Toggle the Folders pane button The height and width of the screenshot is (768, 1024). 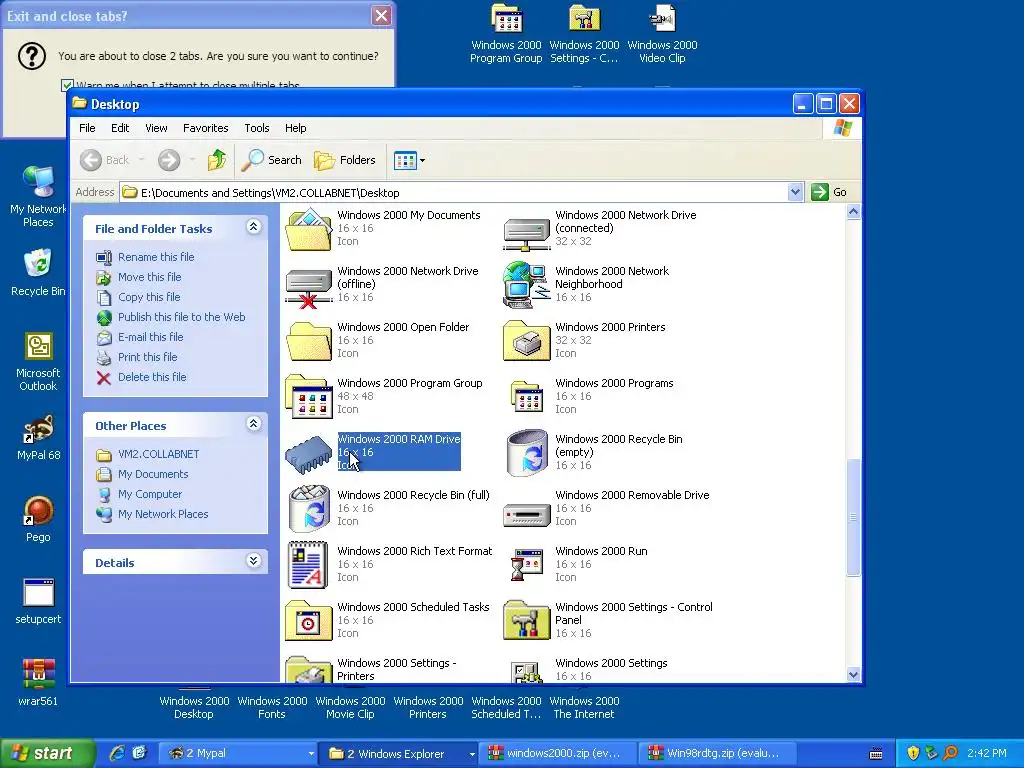tap(345, 160)
